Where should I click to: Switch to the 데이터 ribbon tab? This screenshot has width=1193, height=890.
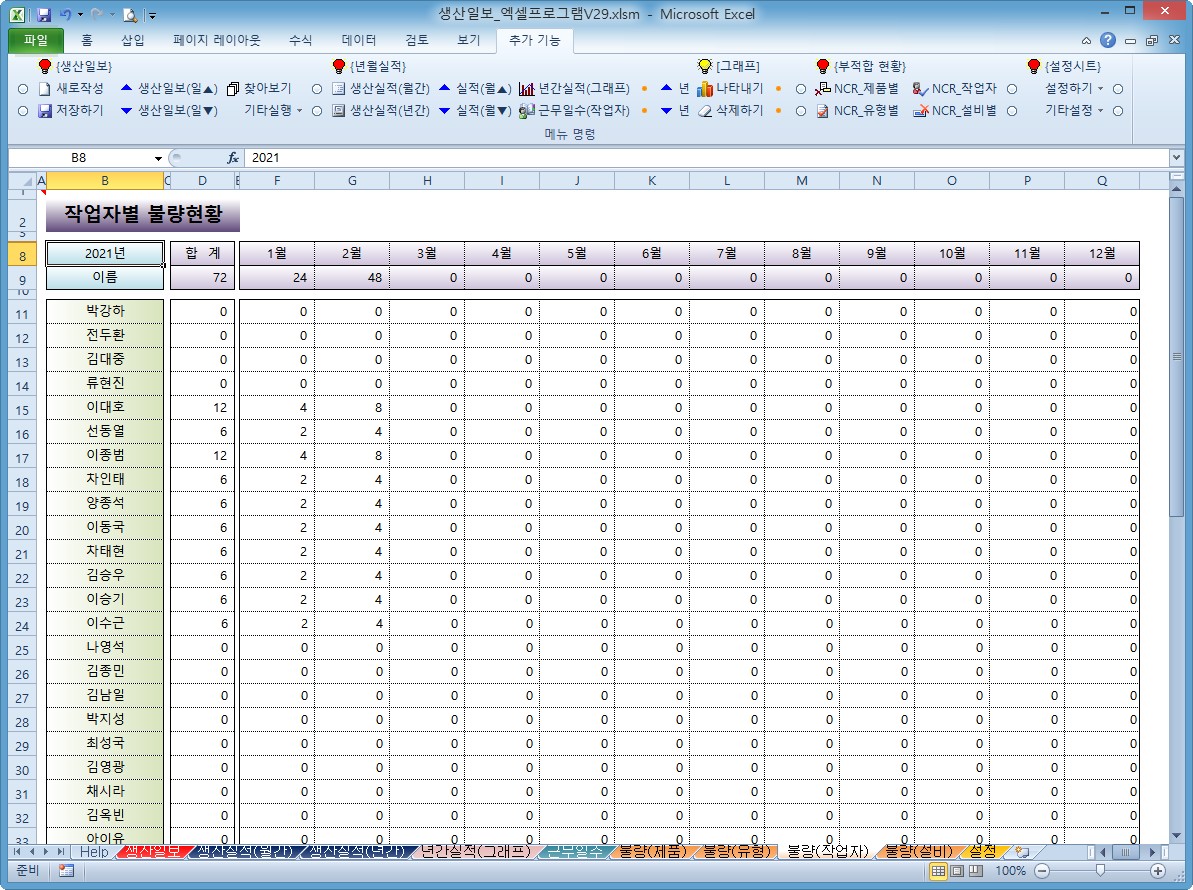358,40
